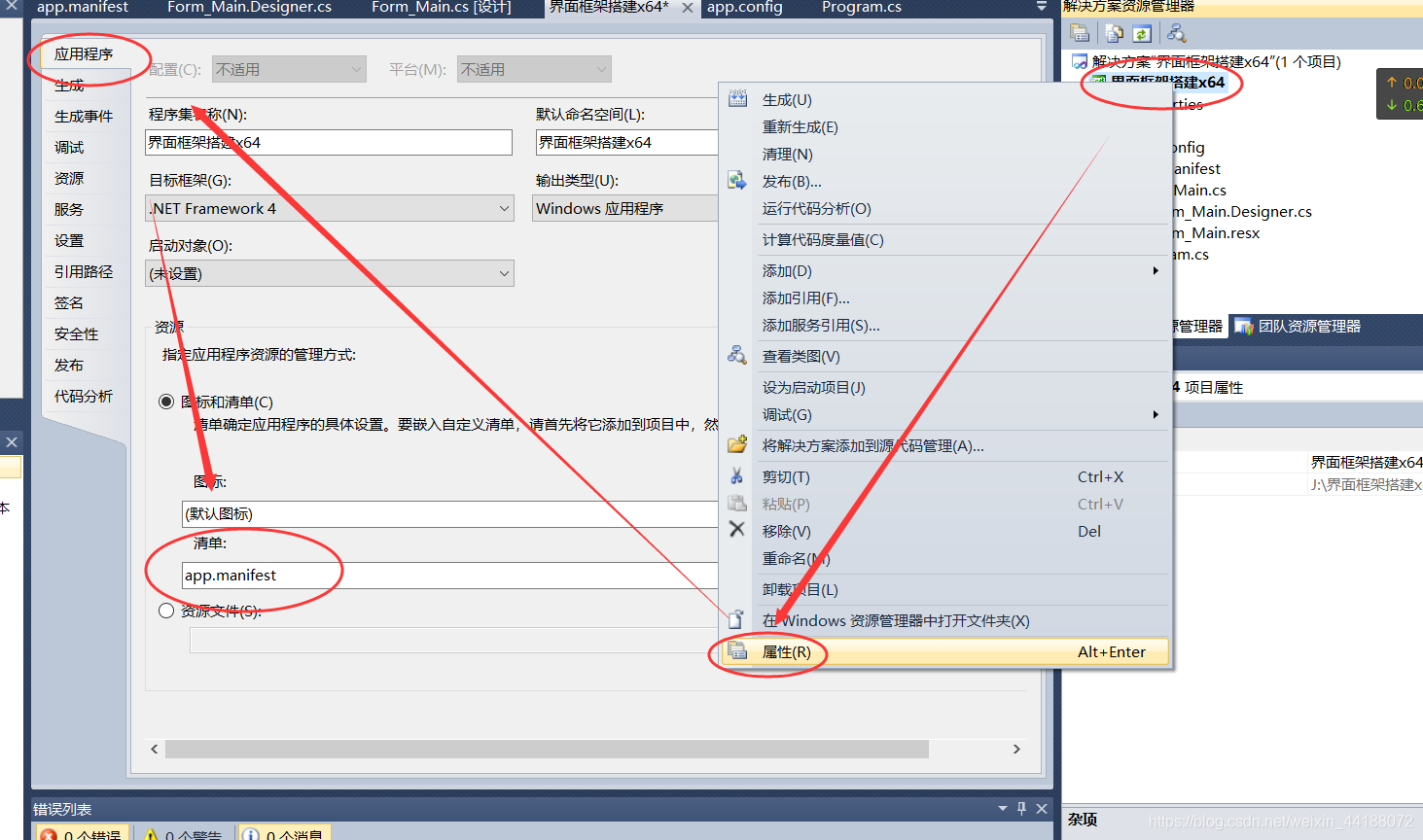This screenshot has width=1423, height=840.
Task: Switch to the Form_Main.Designer.cs tab
Action: (249, 8)
